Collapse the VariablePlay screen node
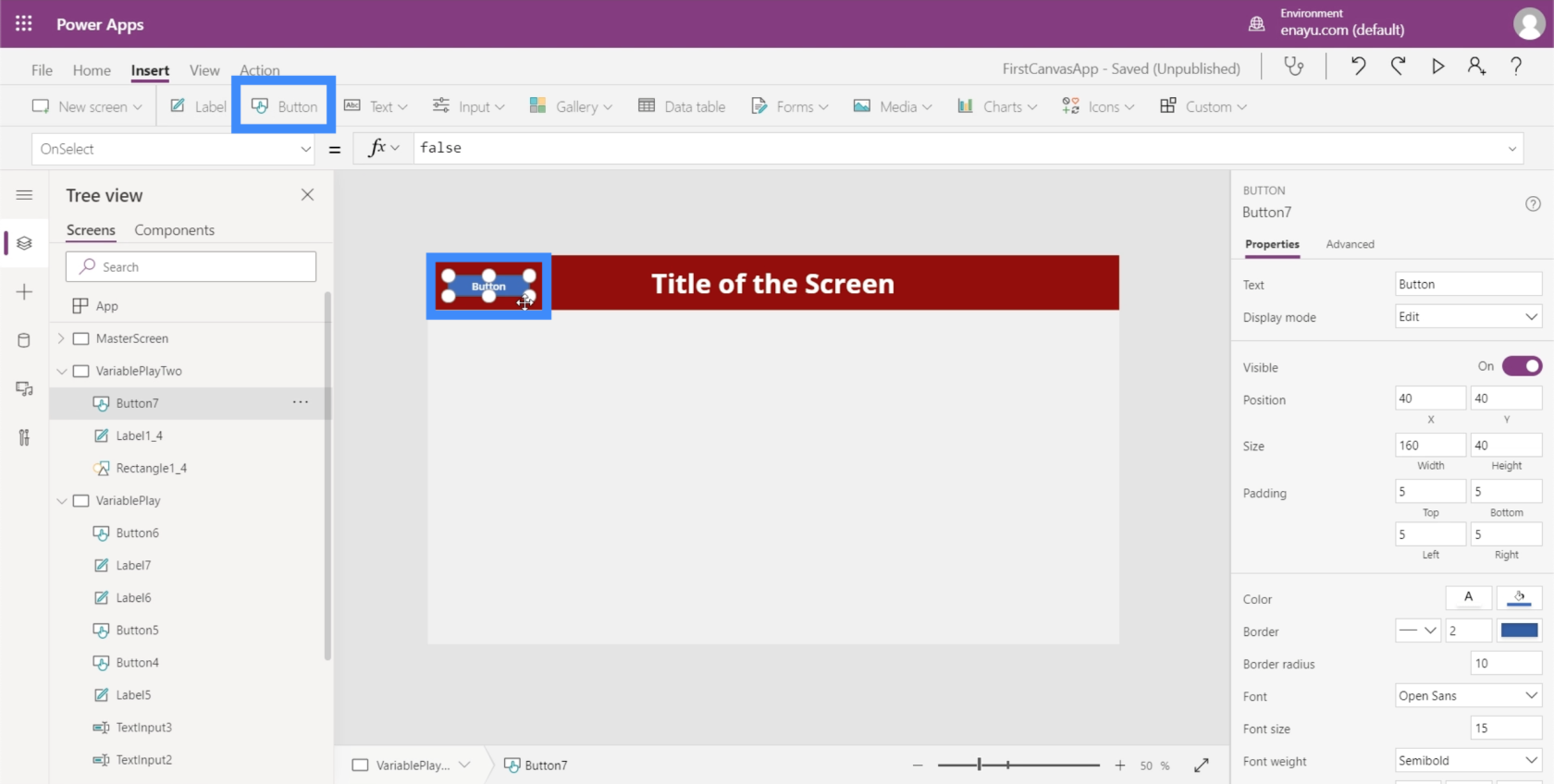1554x784 pixels. click(x=61, y=500)
